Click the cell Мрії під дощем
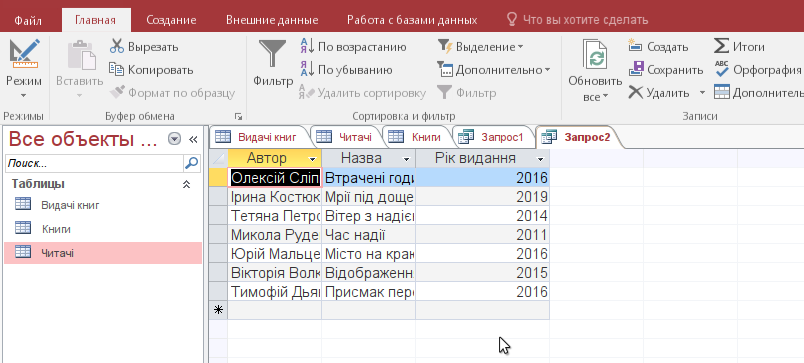This screenshot has height=363, width=804. 369,197
